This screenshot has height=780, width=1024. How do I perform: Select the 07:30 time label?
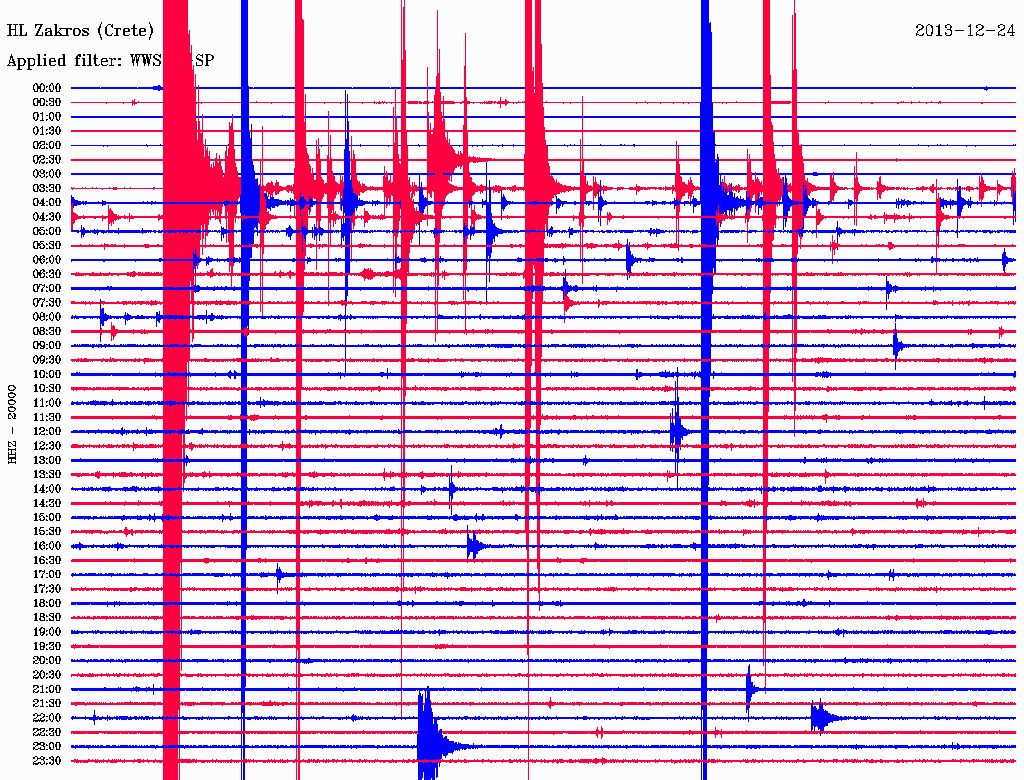47,303
